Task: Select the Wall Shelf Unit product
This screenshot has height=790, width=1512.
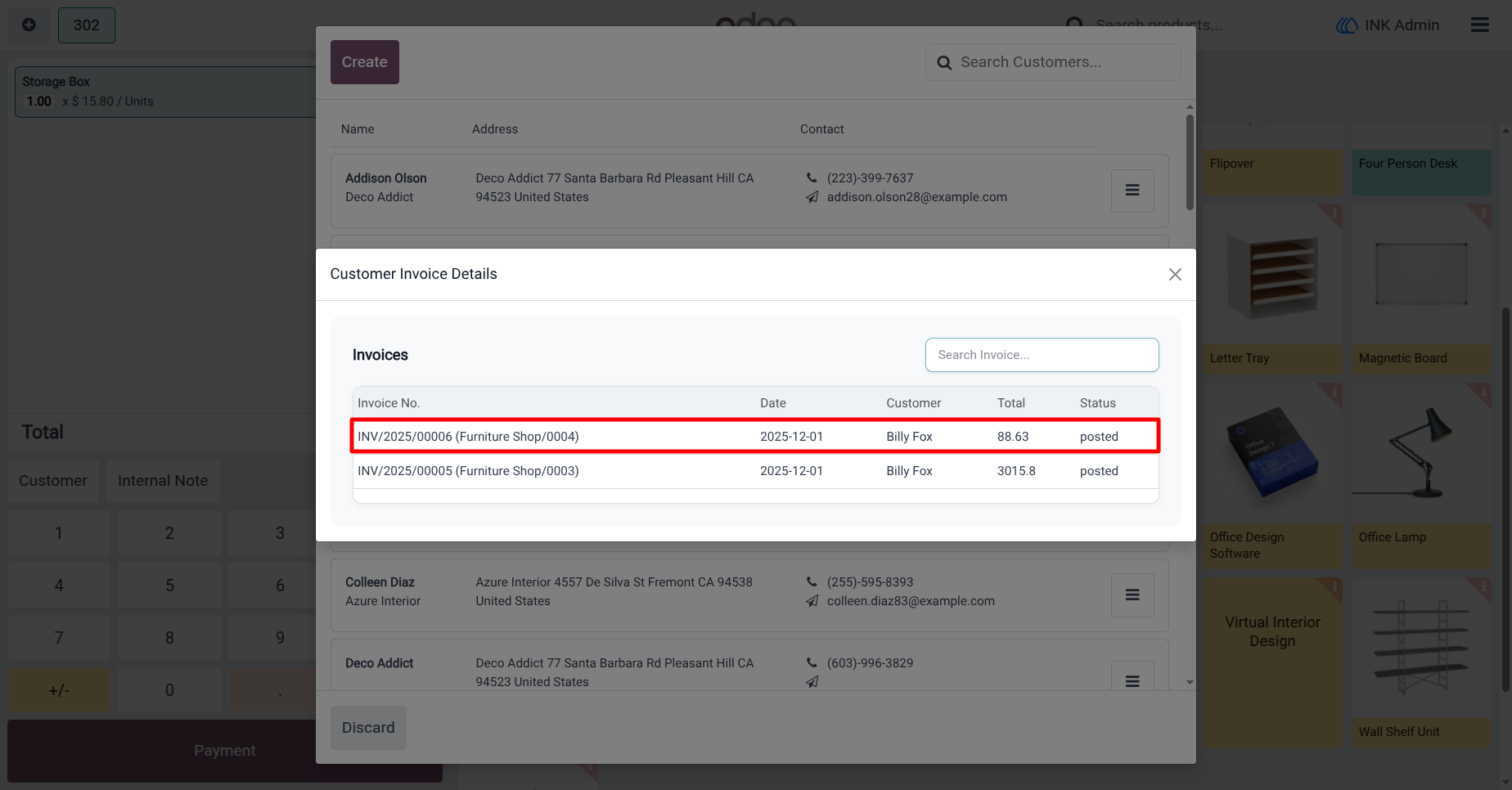Action: coord(1421,662)
